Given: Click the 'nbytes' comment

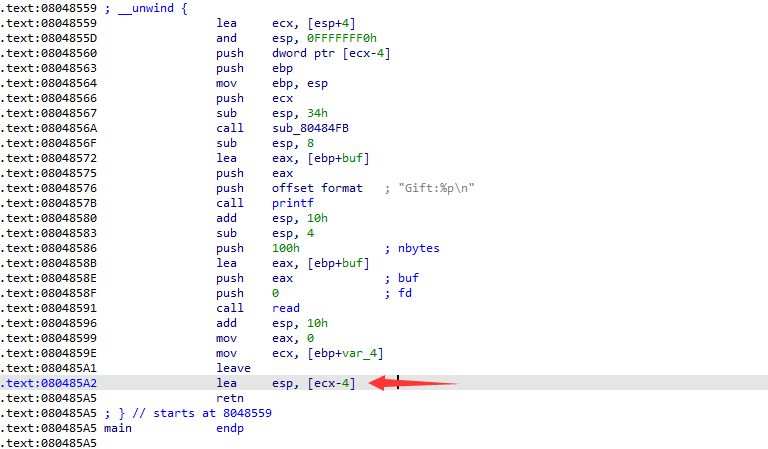Looking at the screenshot, I should tap(418, 248).
